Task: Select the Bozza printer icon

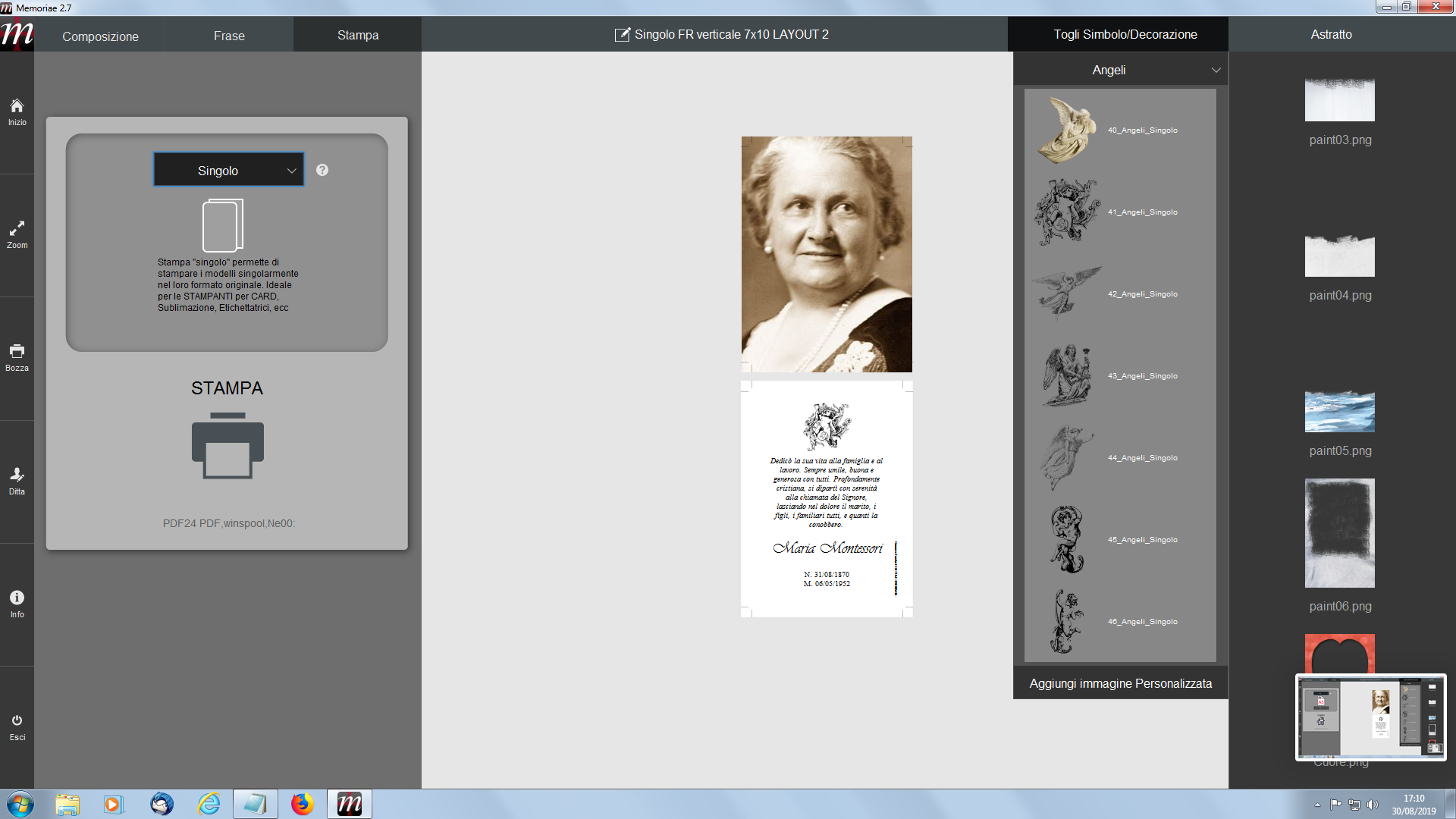Action: coord(17,351)
